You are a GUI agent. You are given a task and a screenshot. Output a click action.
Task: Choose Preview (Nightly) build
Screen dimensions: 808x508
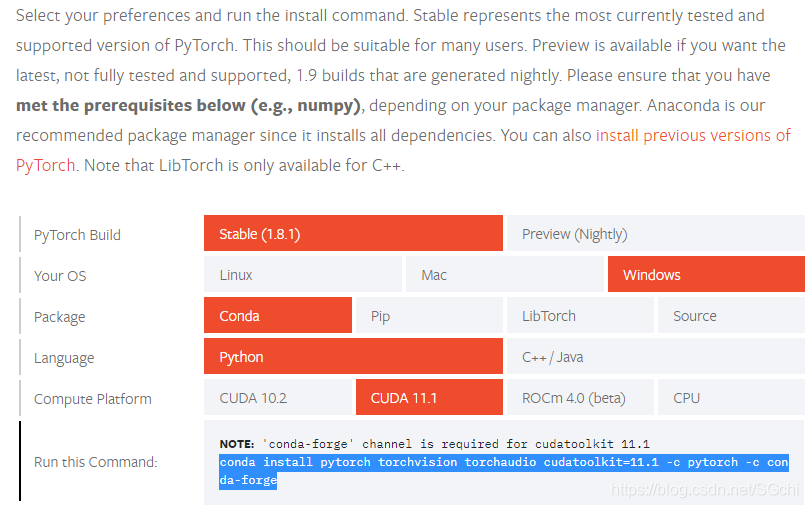pyautogui.click(x=655, y=234)
